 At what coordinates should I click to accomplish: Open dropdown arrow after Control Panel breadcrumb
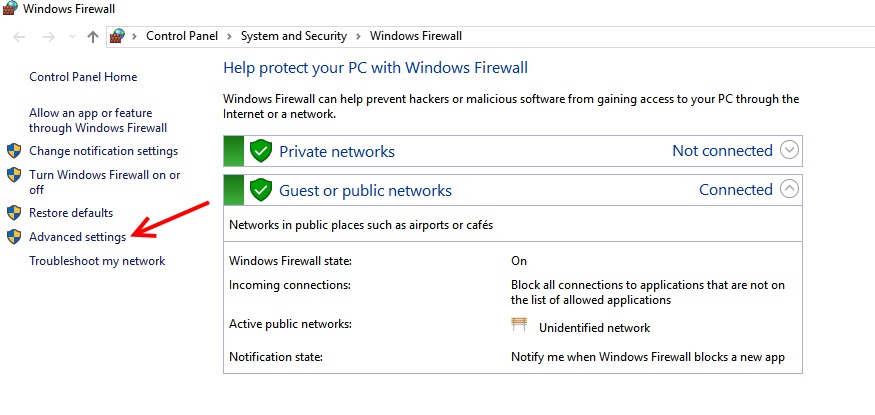[x=230, y=36]
